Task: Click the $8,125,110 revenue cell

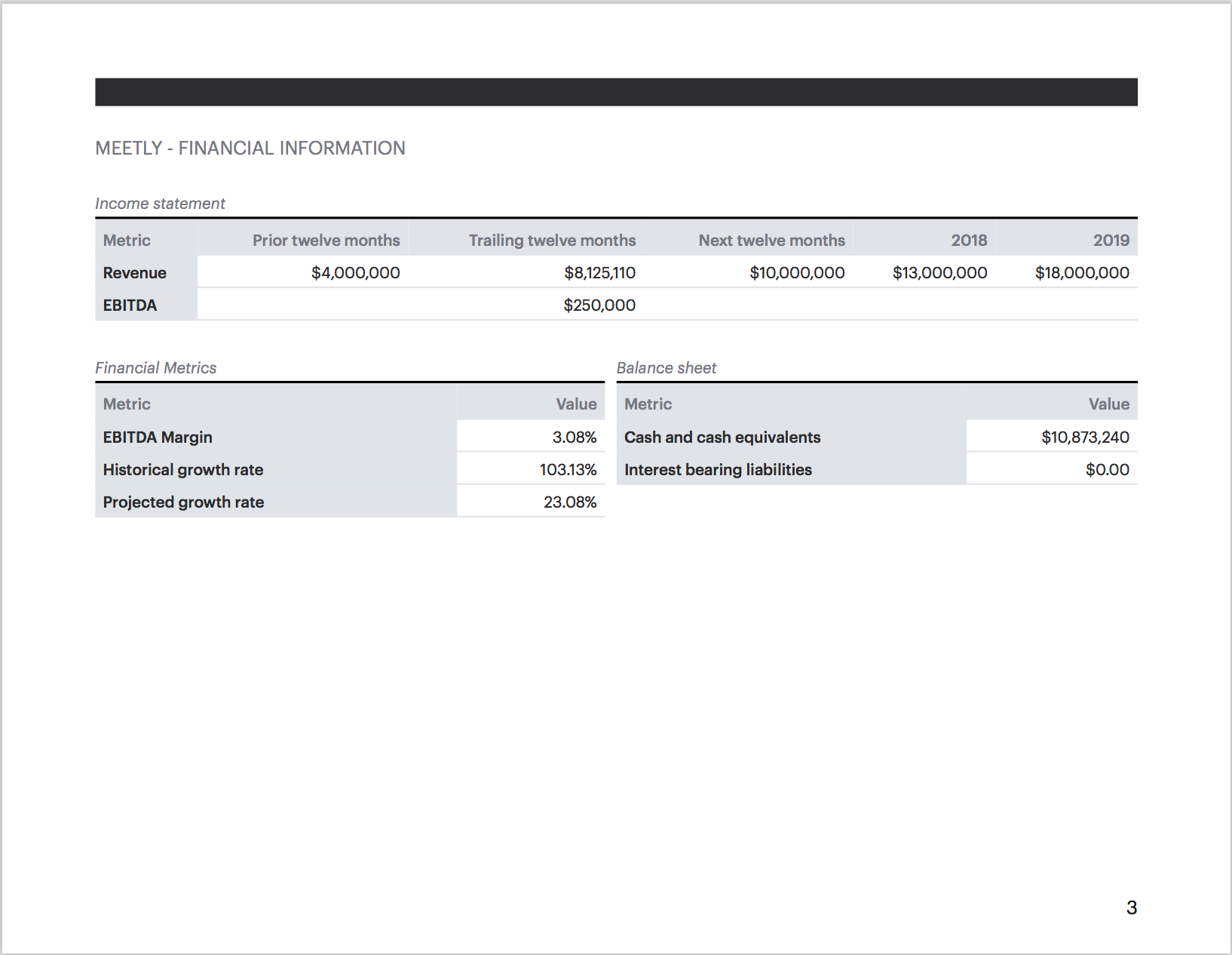Action: 600,272
